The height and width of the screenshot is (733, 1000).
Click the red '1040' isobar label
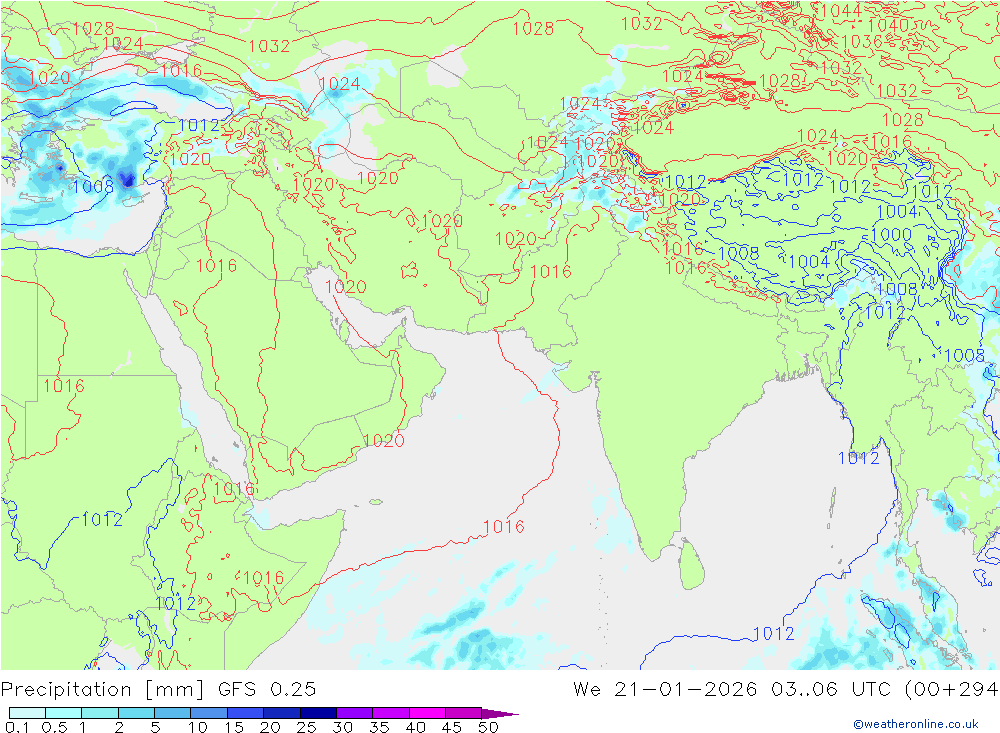point(888,26)
